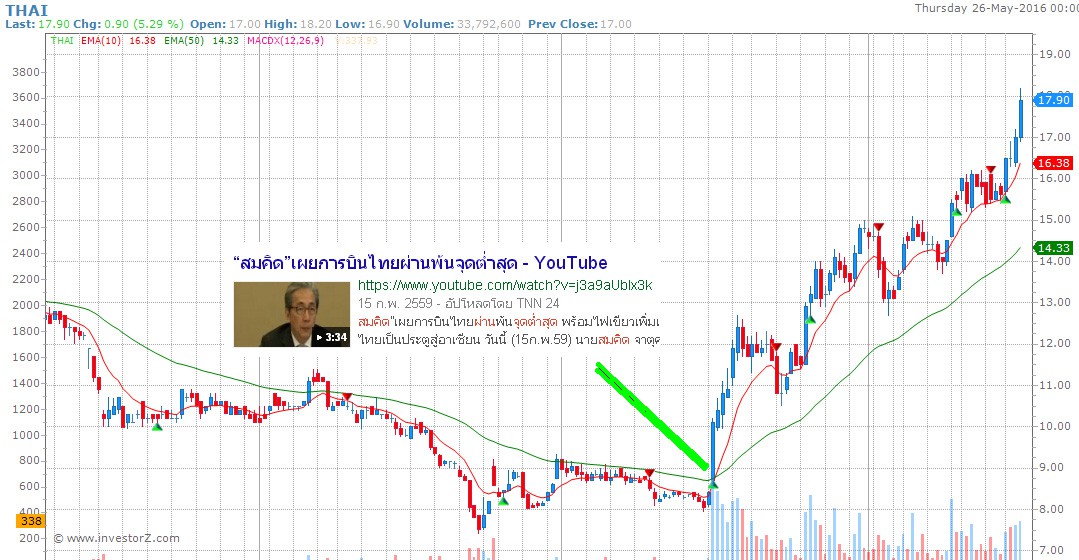The image size is (1079, 560).
Task: Click the youtube.com/watch URL link
Action: [505, 286]
